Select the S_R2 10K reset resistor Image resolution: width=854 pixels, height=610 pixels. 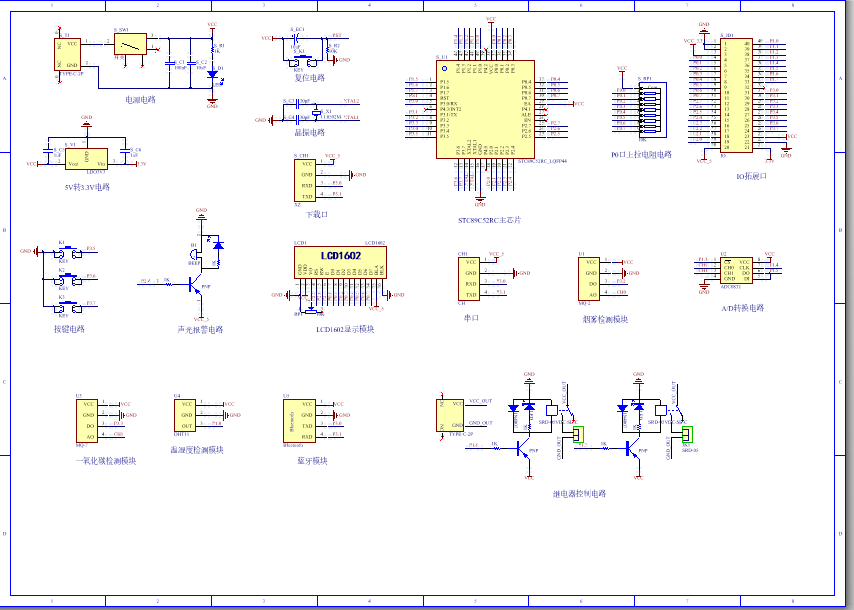tap(327, 49)
